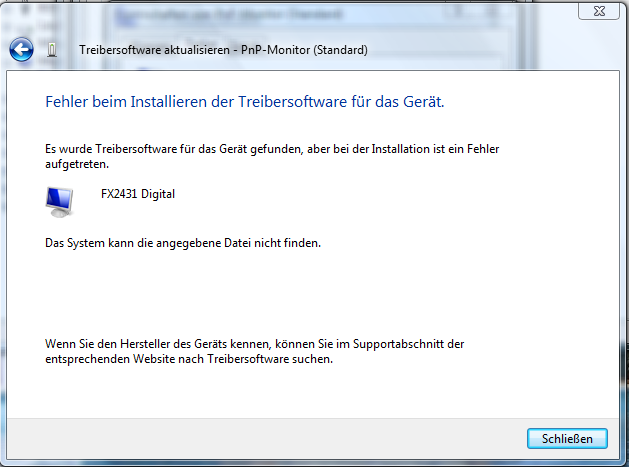Click the monitor icon for FX2431 Digital
629x467 pixels.
(x=59, y=201)
